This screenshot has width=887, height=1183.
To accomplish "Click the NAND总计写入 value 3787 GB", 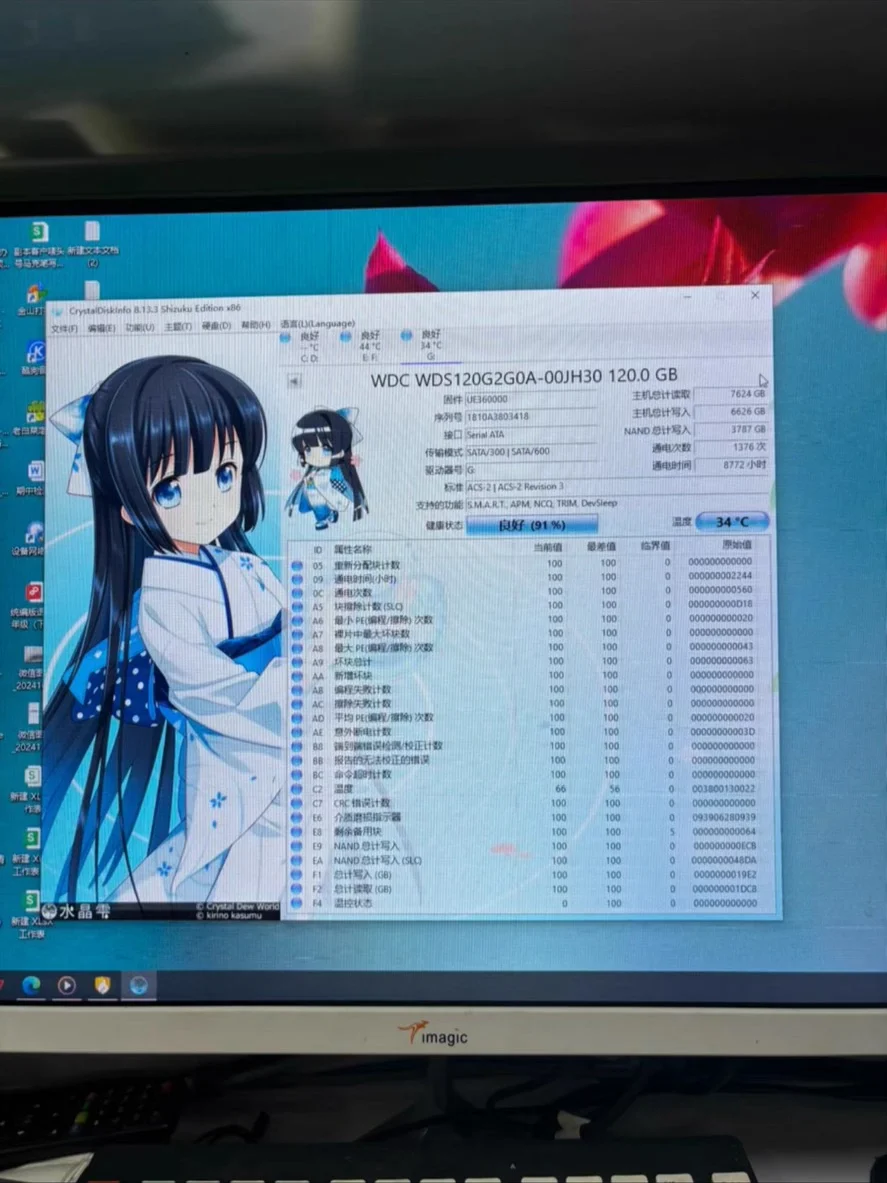I will 731,429.
